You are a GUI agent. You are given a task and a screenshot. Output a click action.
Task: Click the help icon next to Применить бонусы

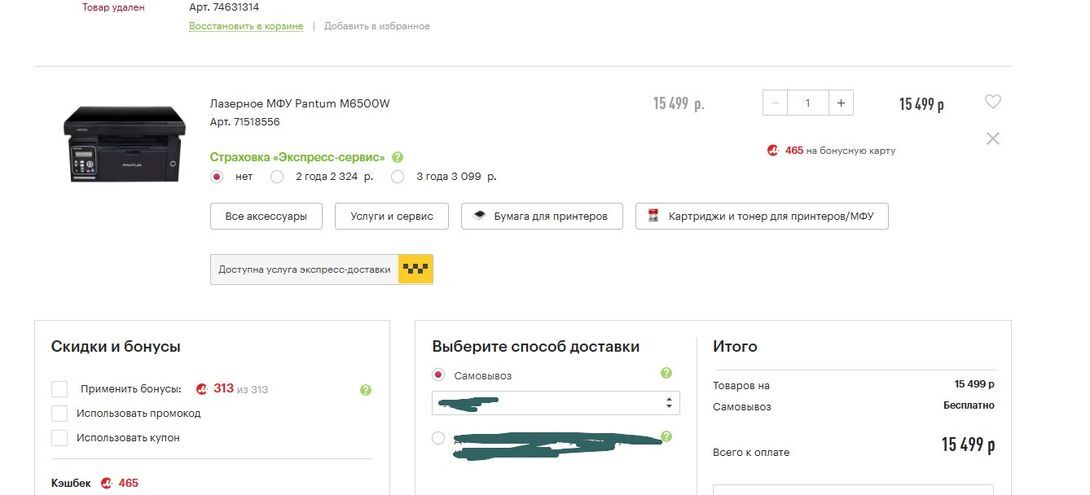click(366, 390)
